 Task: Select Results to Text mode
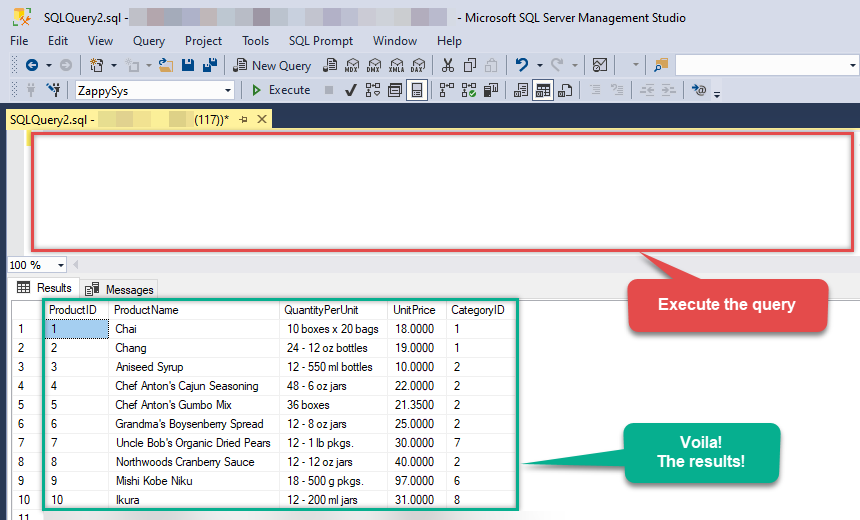(x=520, y=90)
